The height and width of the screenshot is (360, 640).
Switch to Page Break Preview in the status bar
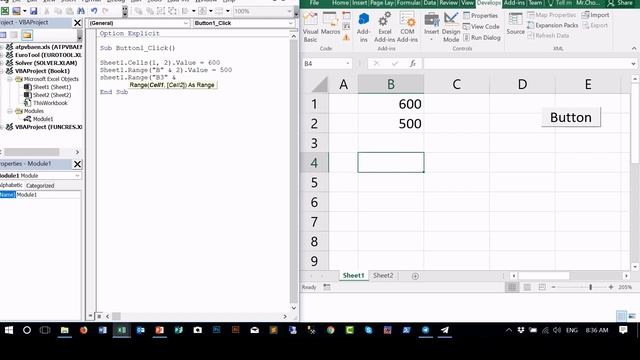[542, 287]
